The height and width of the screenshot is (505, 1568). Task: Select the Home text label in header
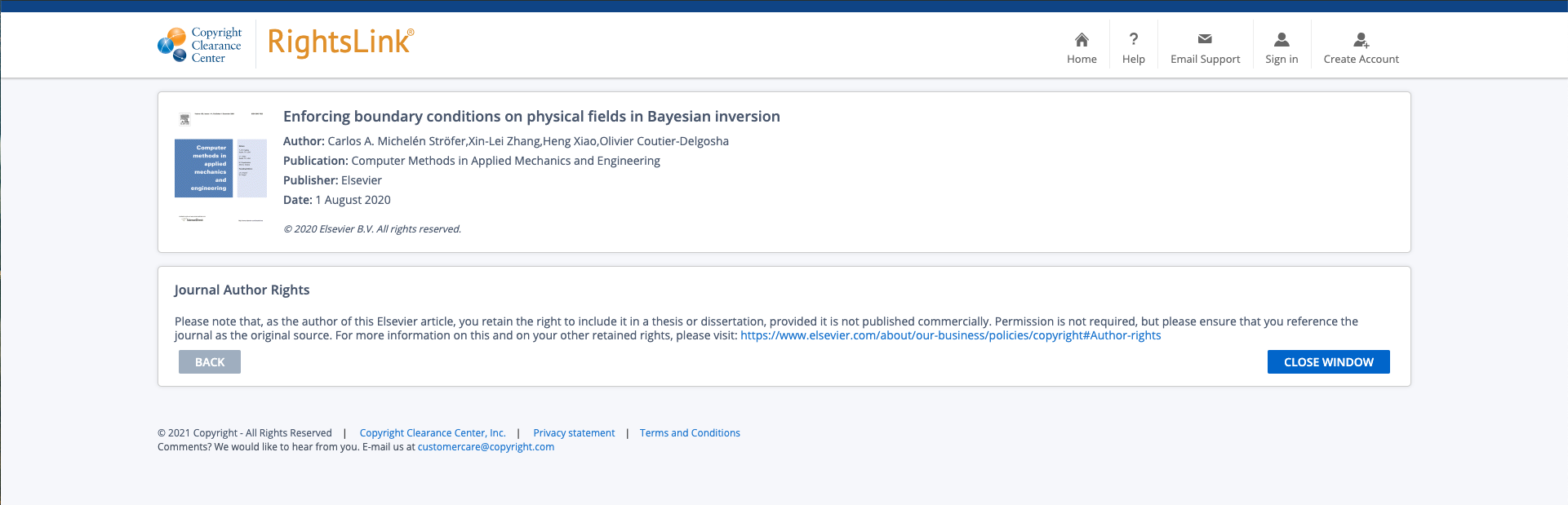[x=1082, y=60]
